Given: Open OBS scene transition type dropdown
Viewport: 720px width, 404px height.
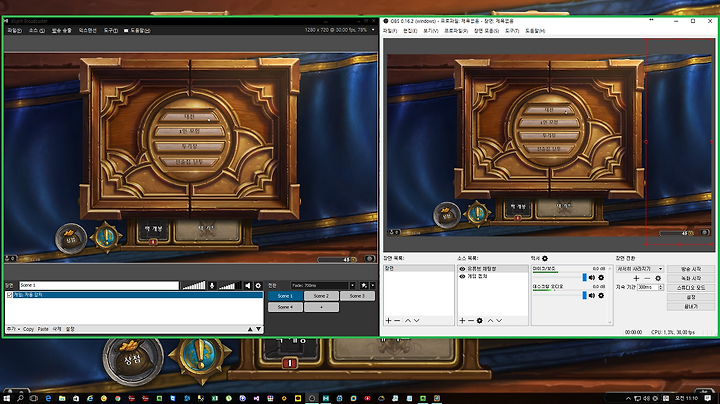Looking at the screenshot, I should pyautogui.click(x=640, y=269).
